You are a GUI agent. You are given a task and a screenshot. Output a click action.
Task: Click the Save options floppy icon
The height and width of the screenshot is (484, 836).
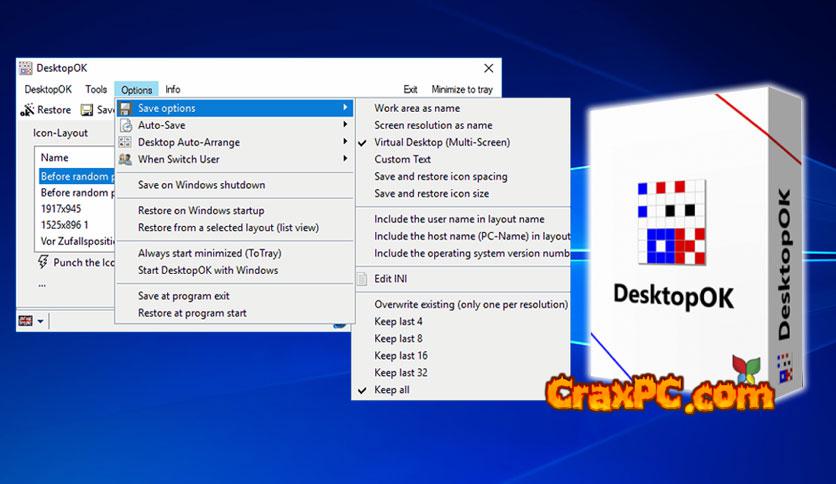coord(125,108)
